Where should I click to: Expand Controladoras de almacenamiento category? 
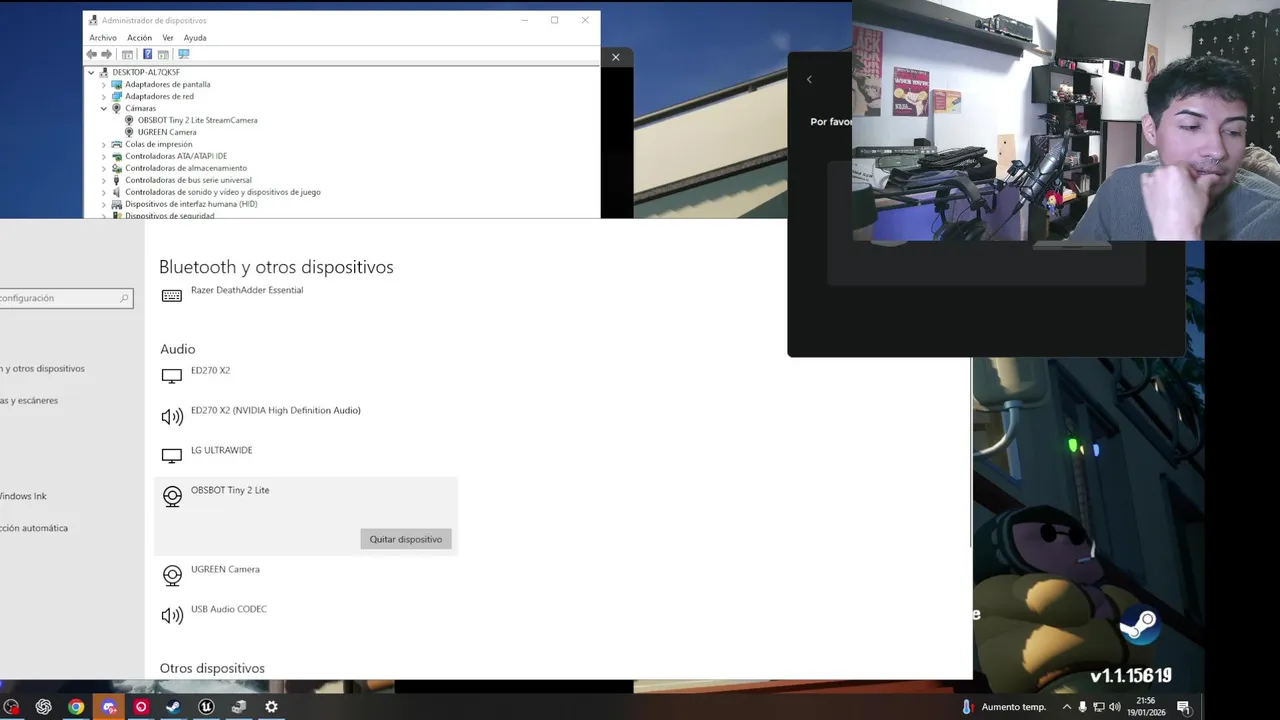coord(103,168)
